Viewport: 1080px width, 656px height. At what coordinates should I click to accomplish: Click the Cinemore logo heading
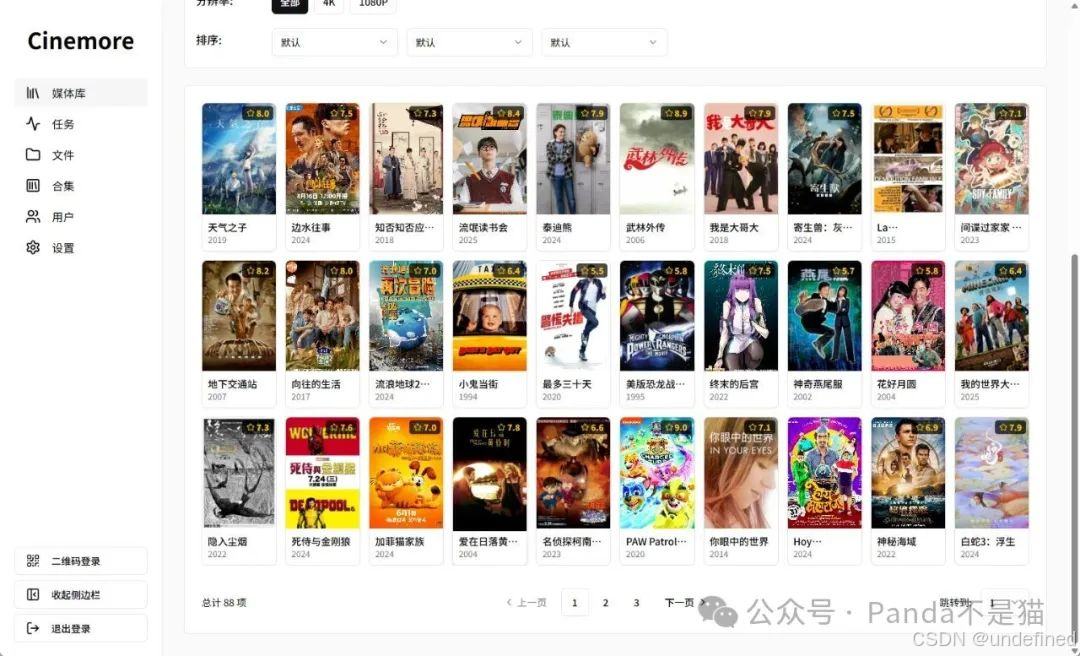[x=80, y=41]
